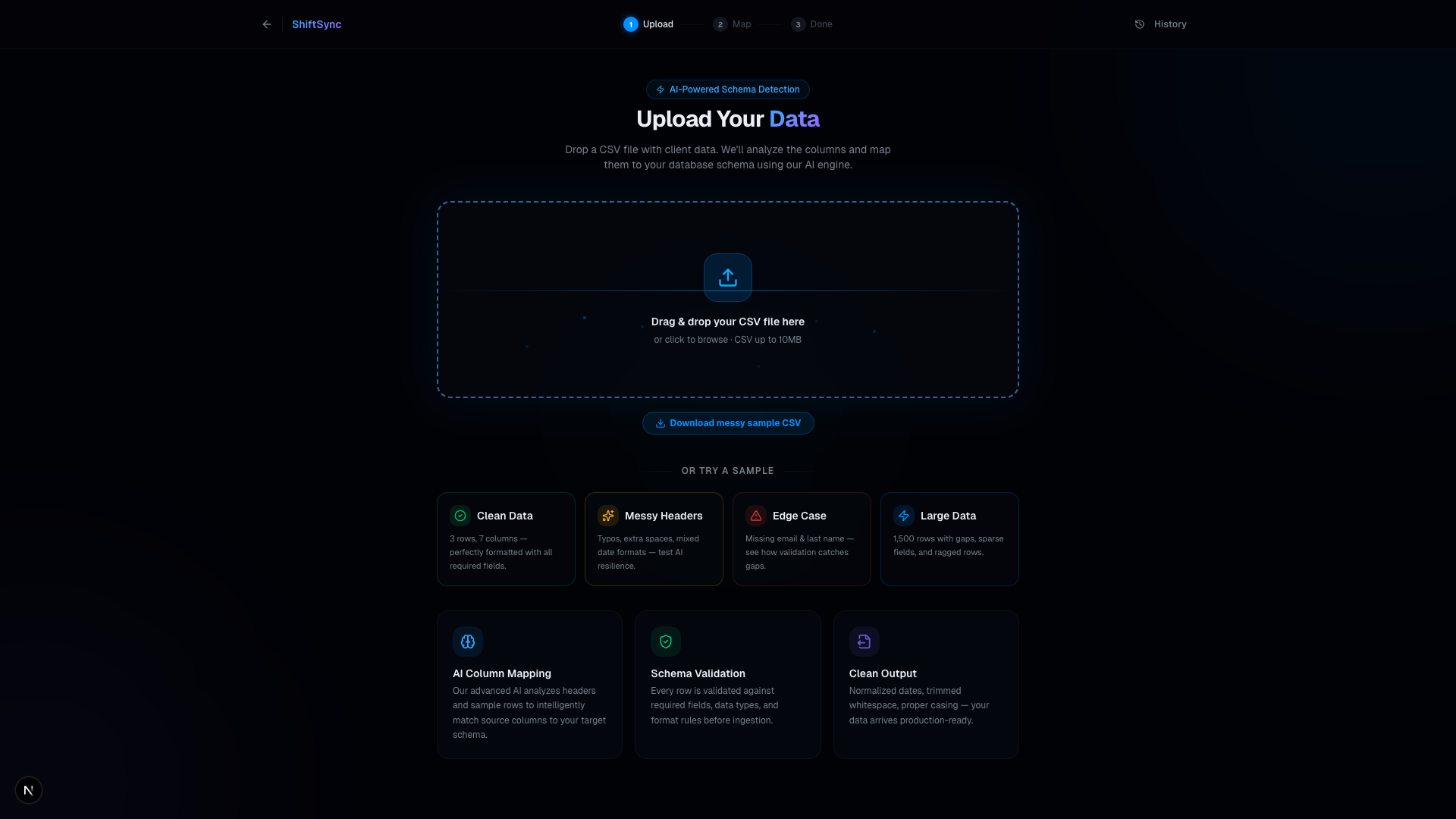
Task: Click the lightning bolt Large Data icon
Action: (904, 516)
